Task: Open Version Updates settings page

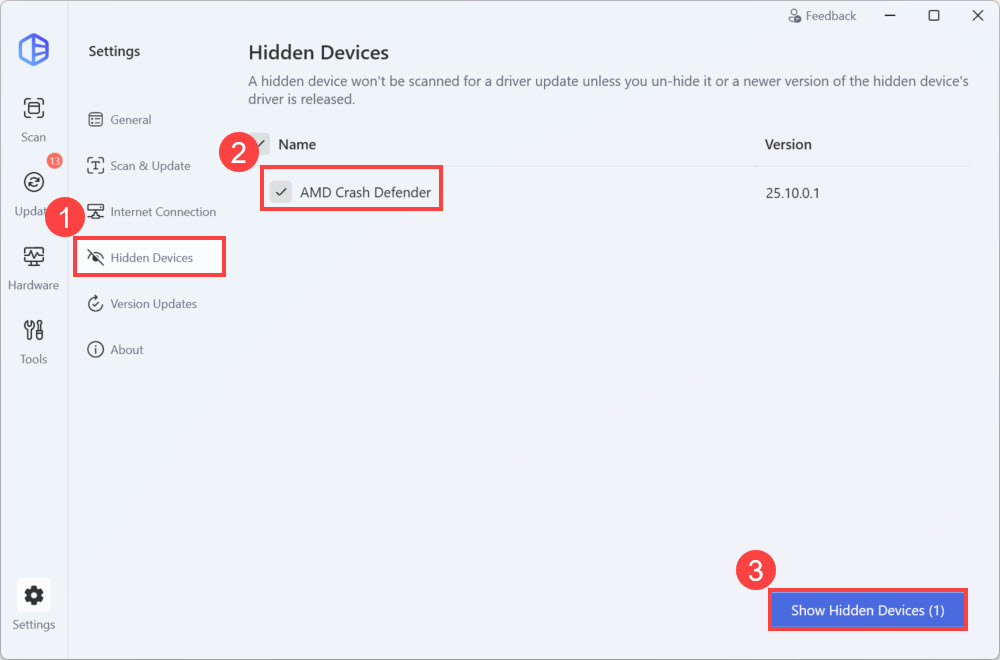Action: coord(153,304)
